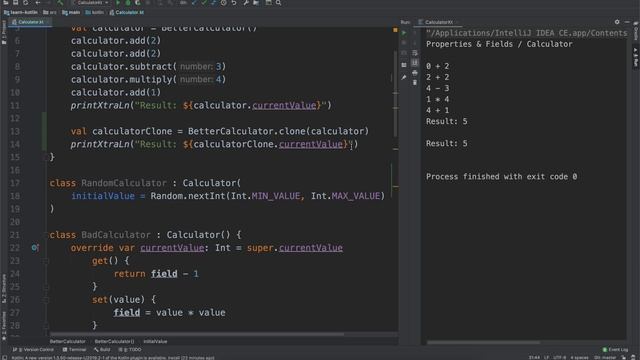
Task: Collapse the BadCalculator class fold marker
Action: 46,235
